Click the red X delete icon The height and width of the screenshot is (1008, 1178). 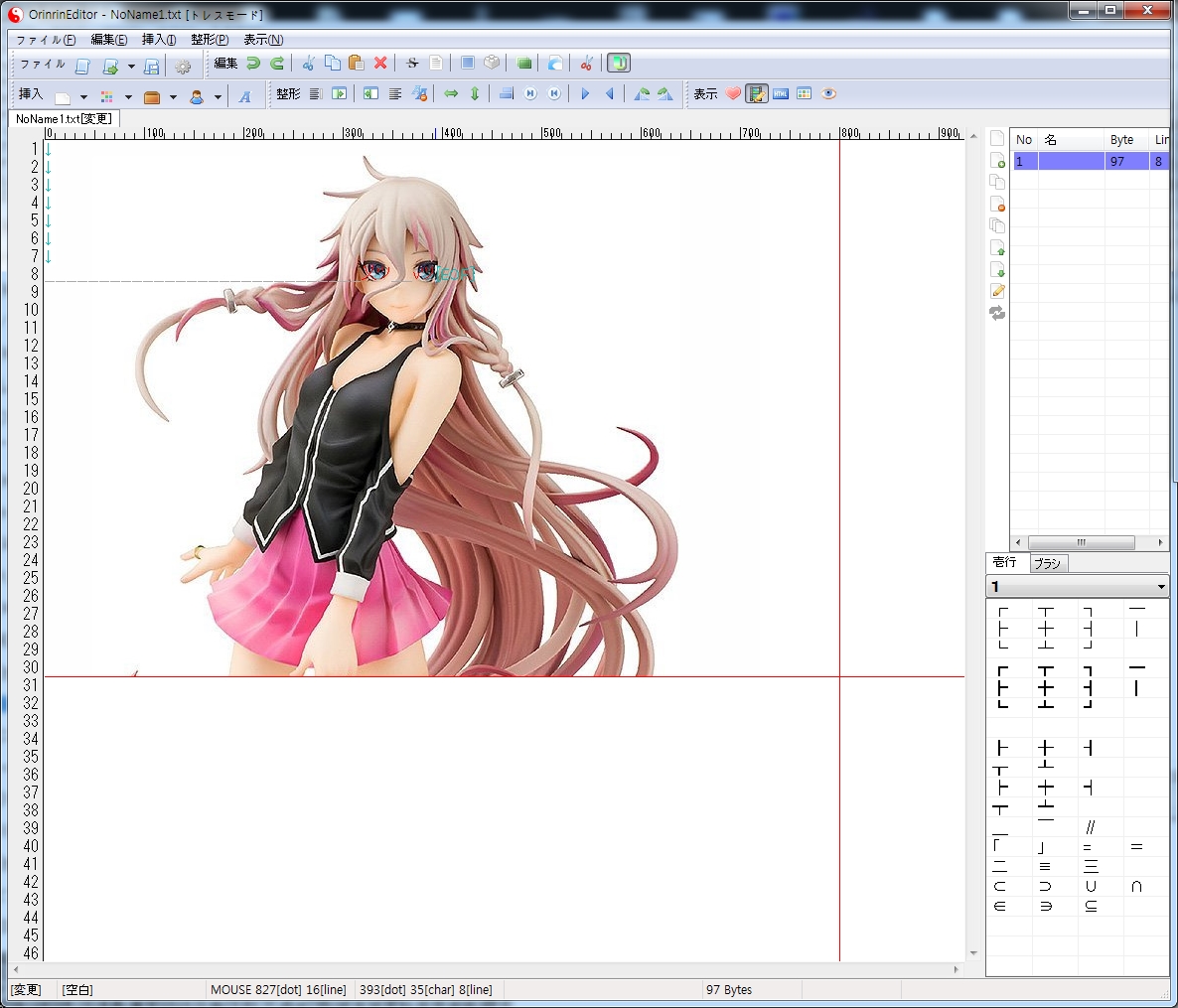click(x=380, y=64)
